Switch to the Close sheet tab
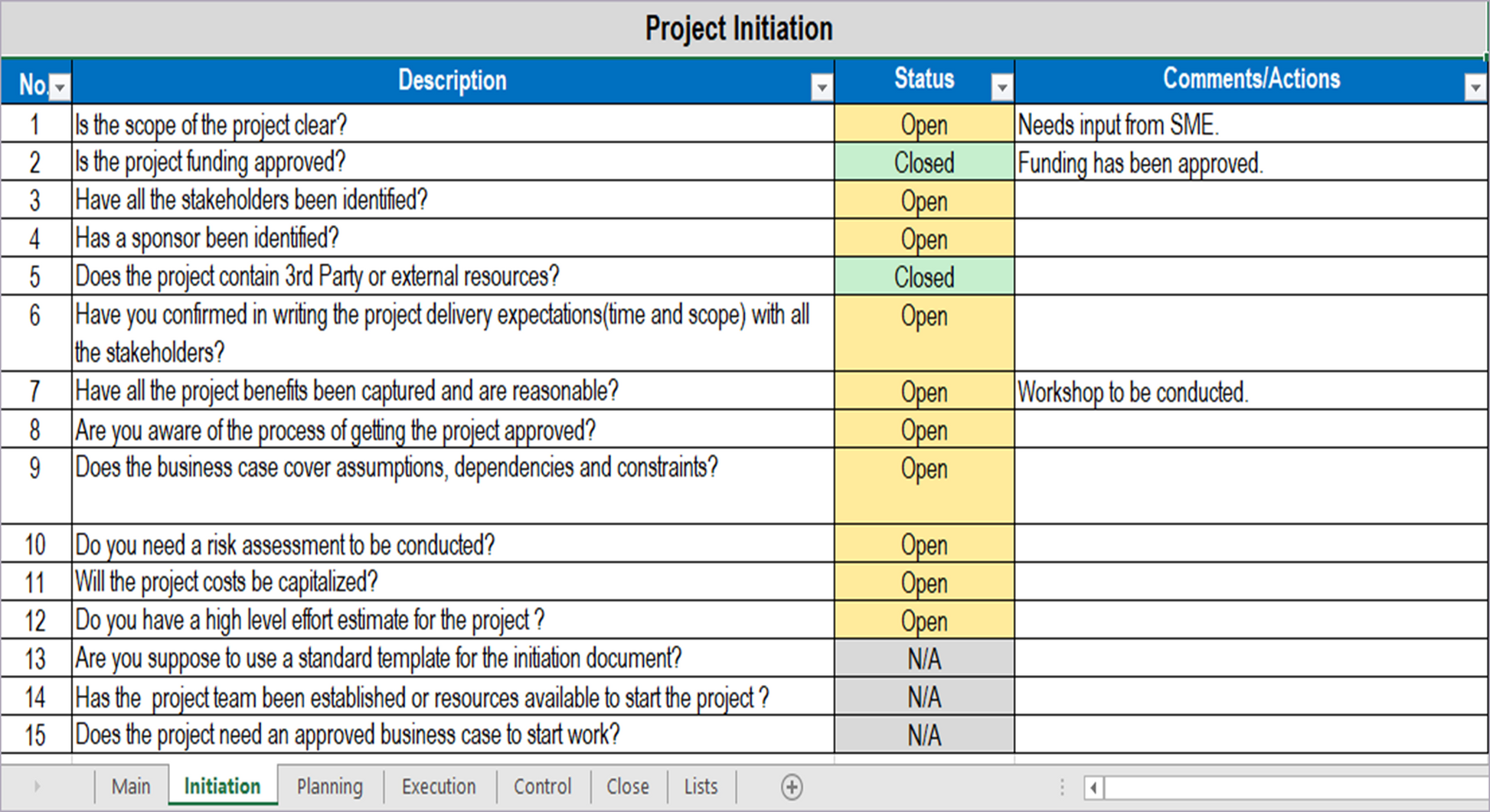This screenshot has width=1490, height=812. click(627, 787)
